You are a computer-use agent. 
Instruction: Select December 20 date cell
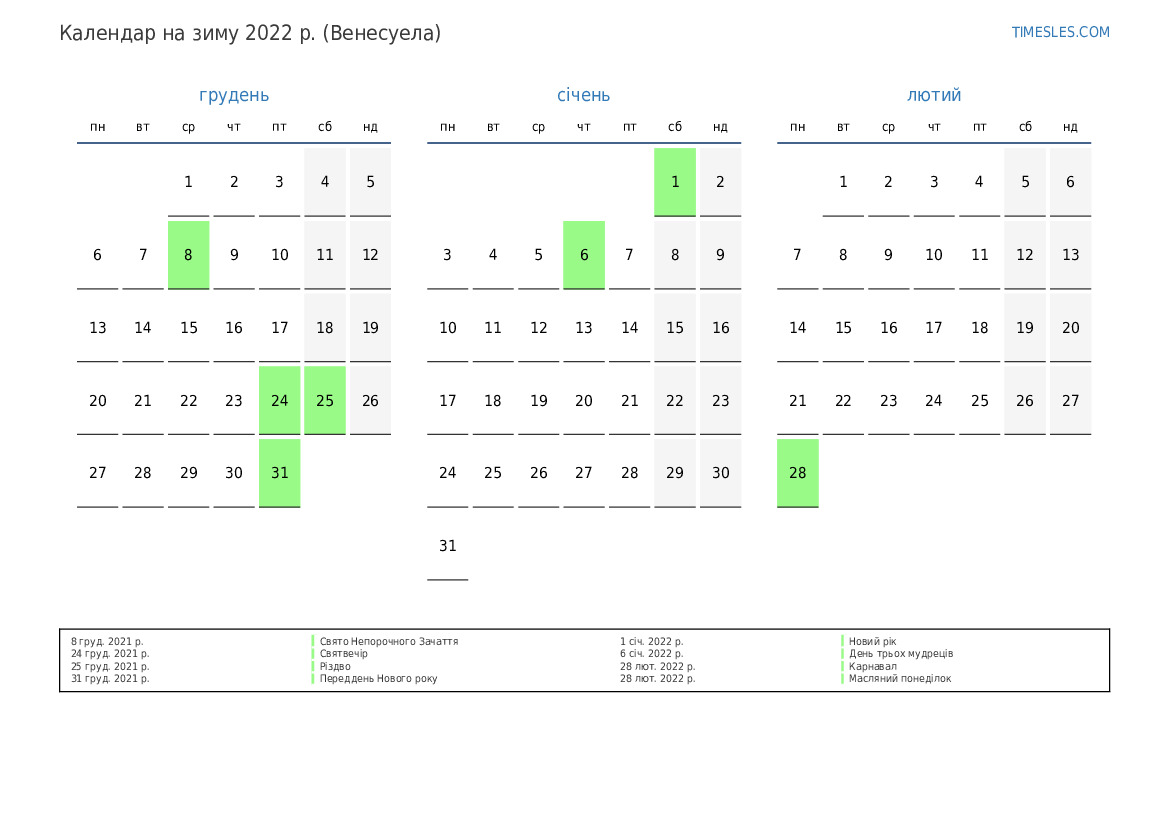[98, 400]
